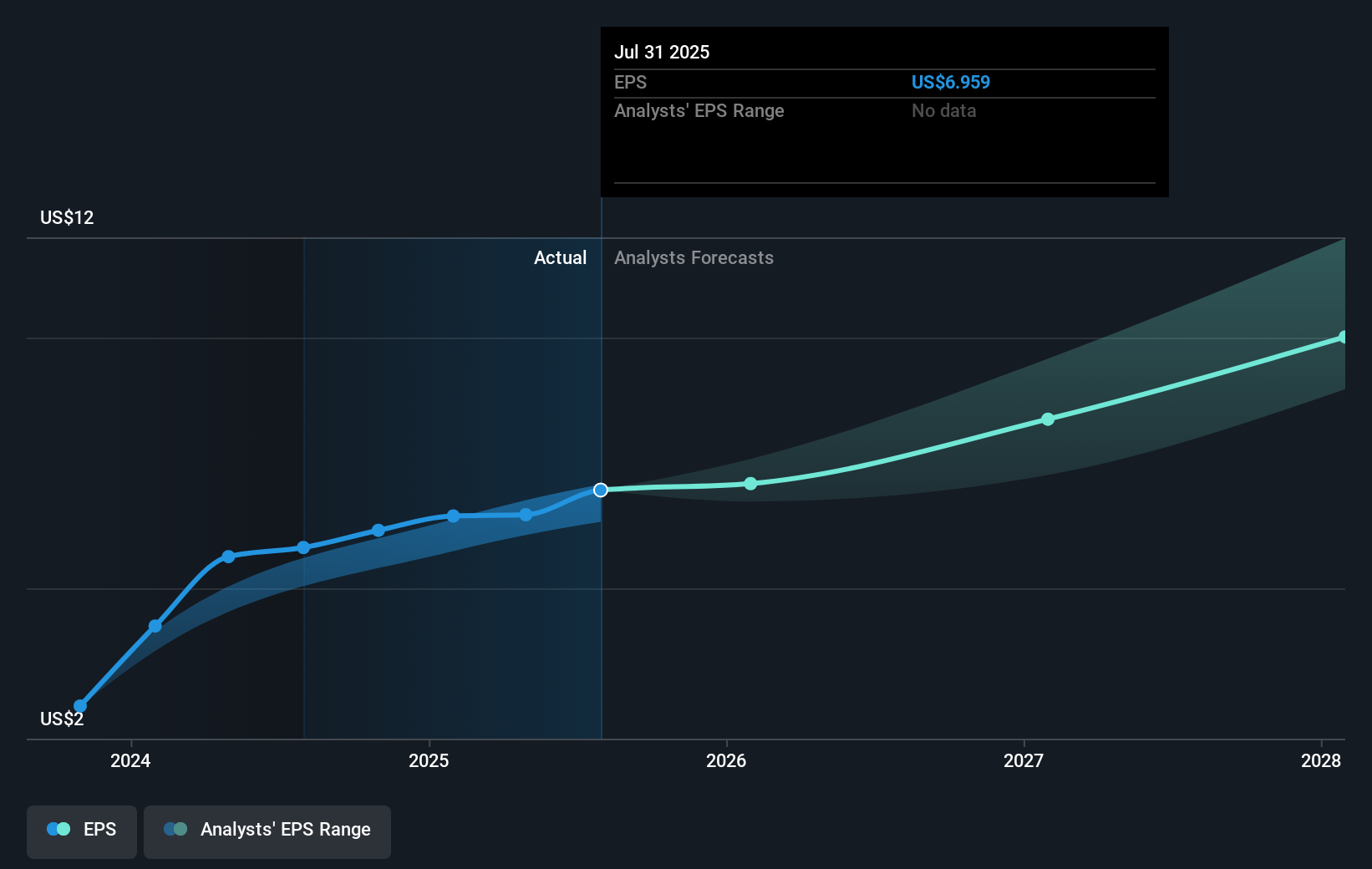Select the last forecast point at 2028
The width and height of the screenshot is (1372, 869).
(1344, 338)
